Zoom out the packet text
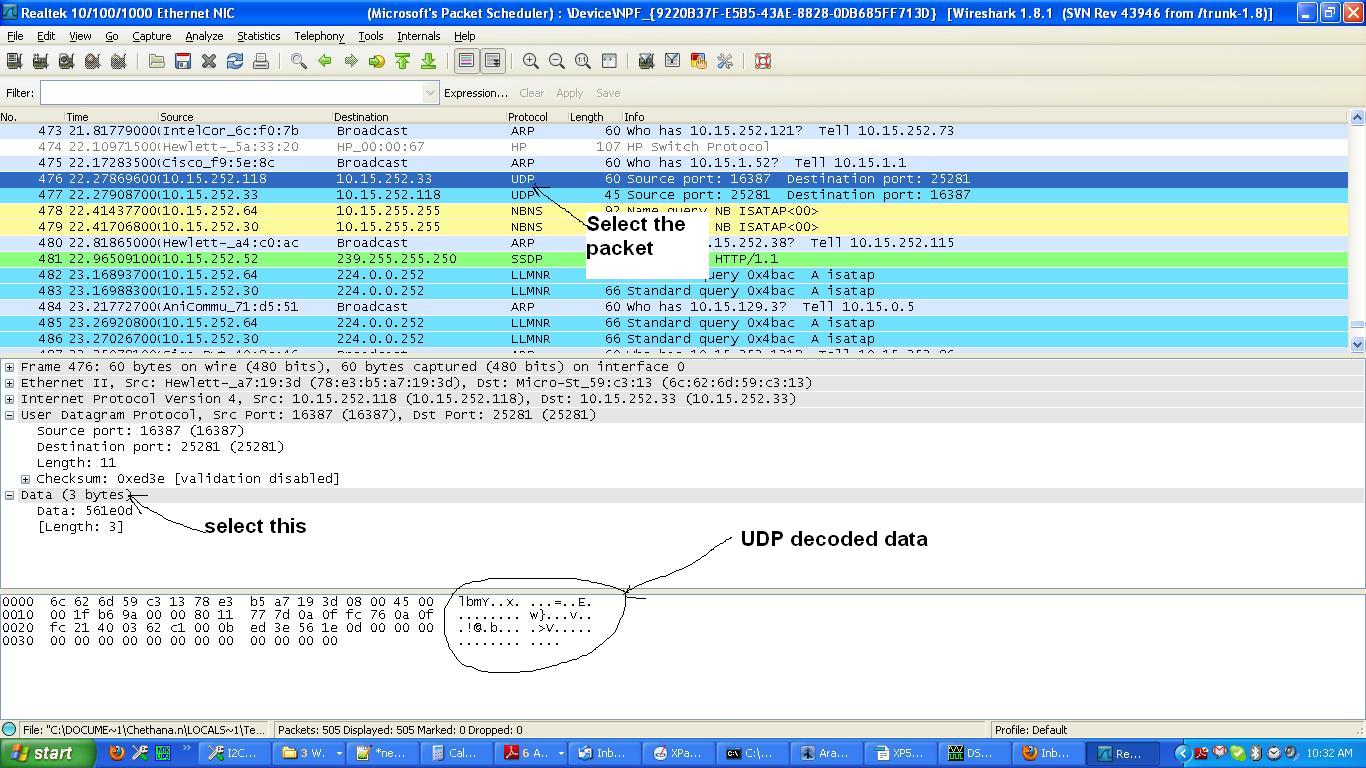 point(557,61)
